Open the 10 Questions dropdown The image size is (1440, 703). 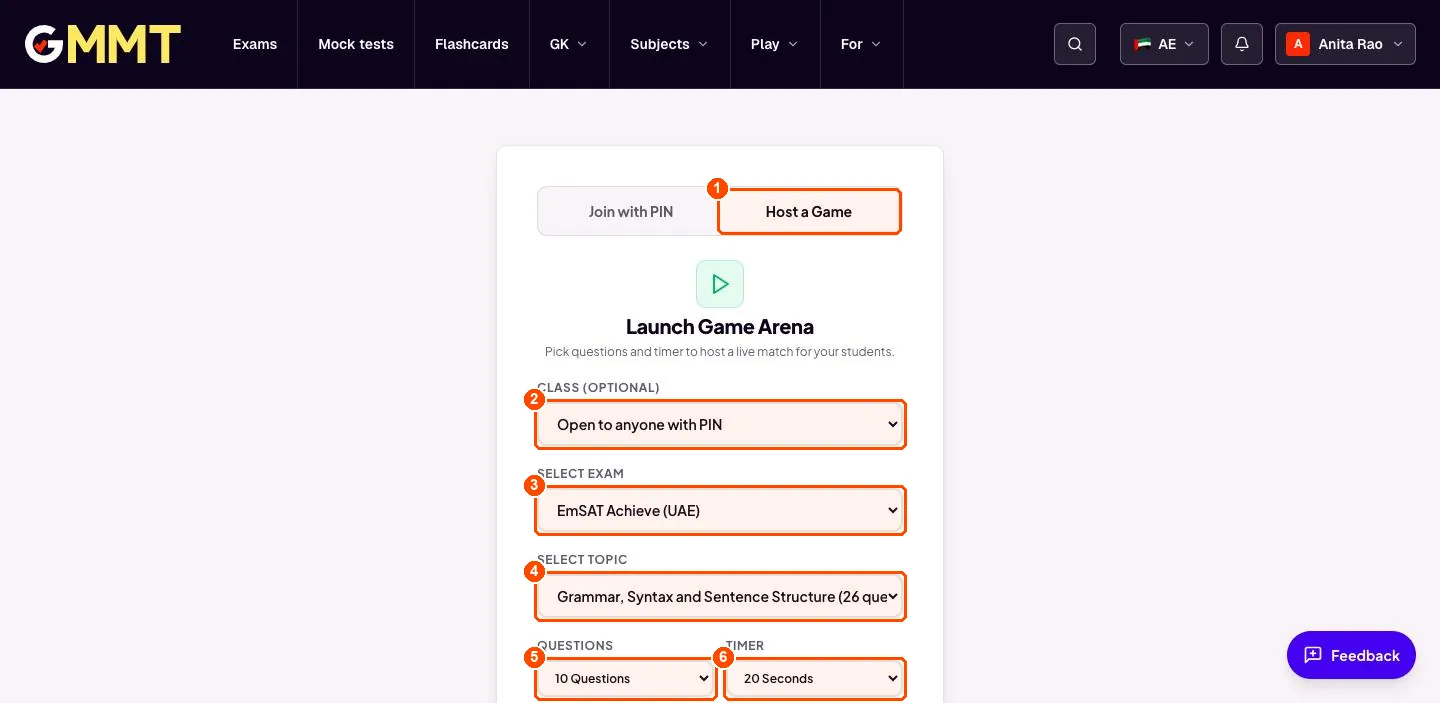coord(626,679)
